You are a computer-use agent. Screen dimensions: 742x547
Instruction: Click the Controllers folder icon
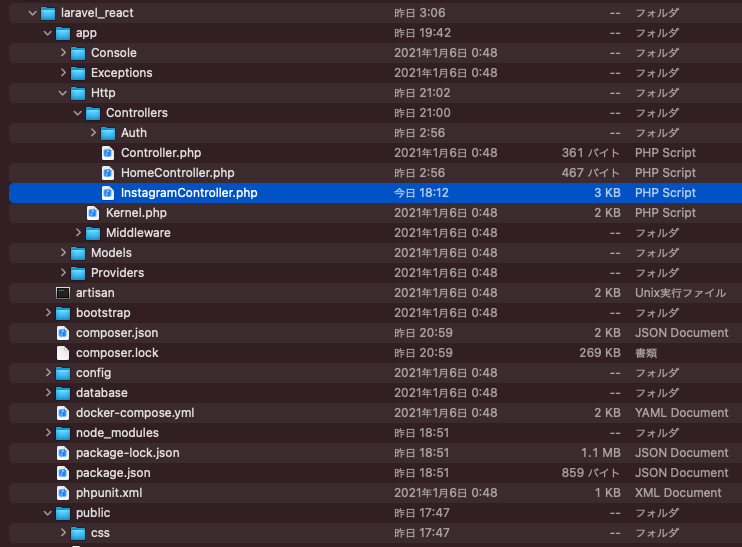pos(93,113)
